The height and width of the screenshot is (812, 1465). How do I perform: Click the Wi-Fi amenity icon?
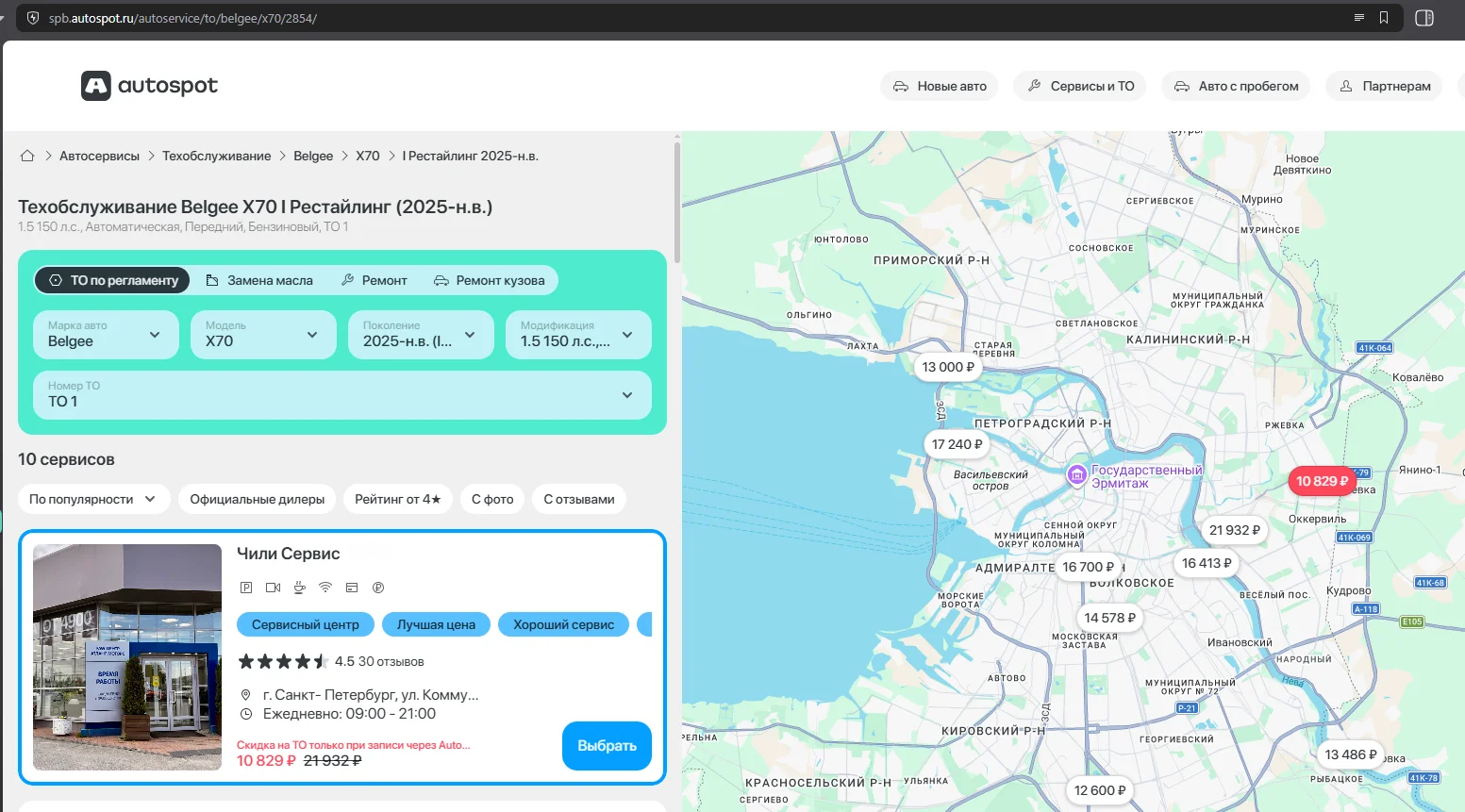(325, 588)
